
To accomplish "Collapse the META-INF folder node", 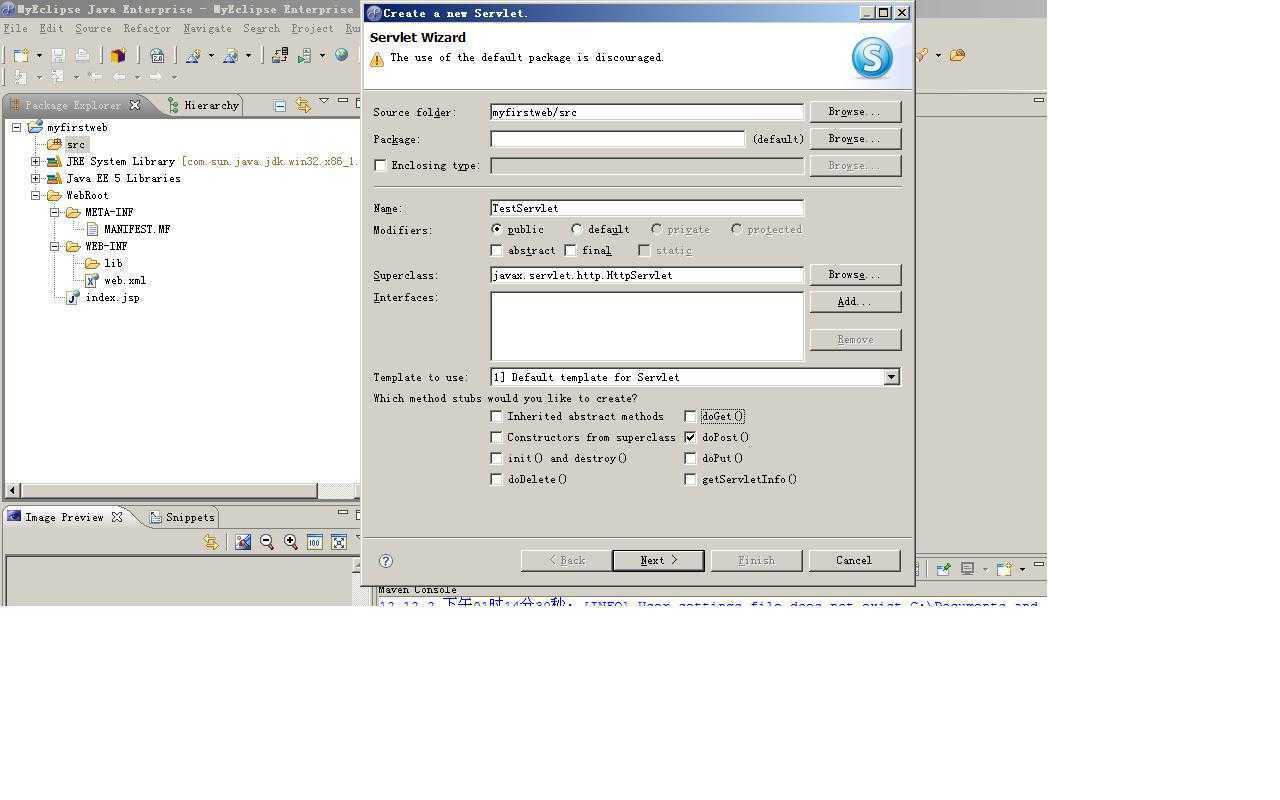I will (x=55, y=212).
